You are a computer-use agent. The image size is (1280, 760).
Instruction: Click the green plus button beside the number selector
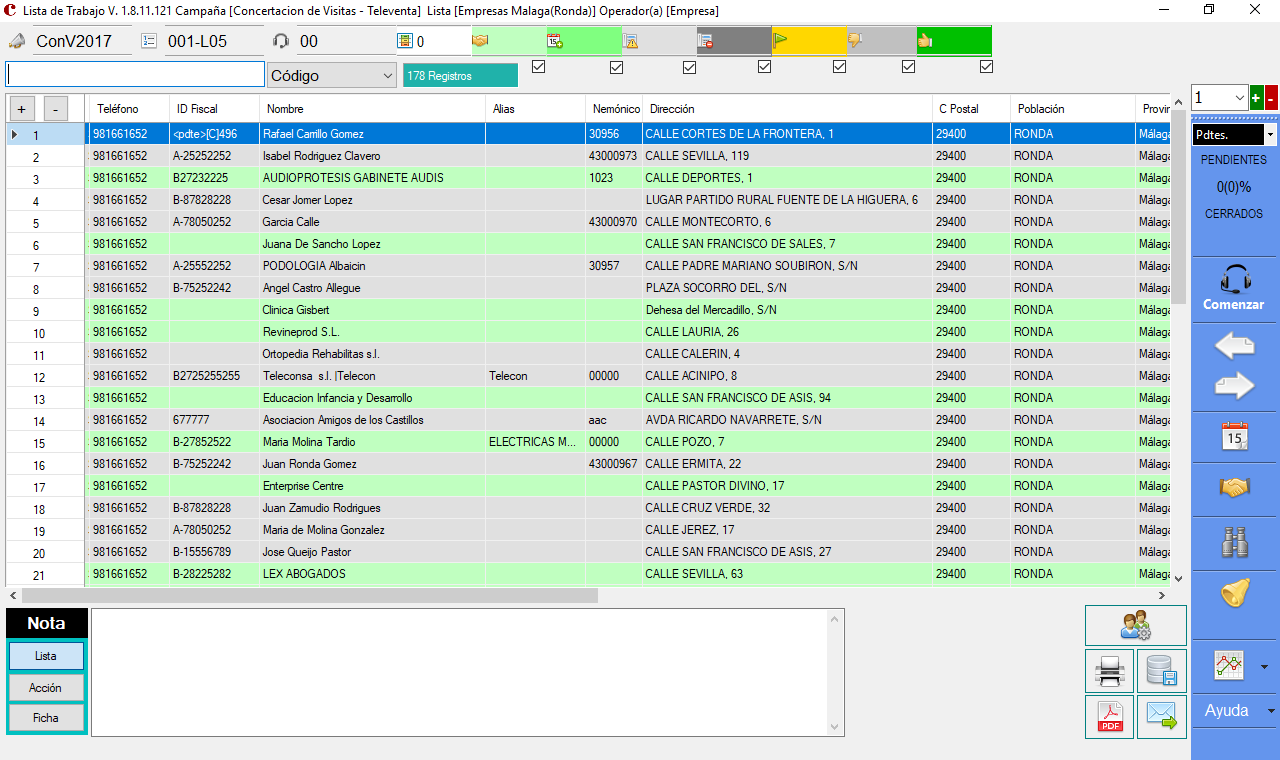[x=1256, y=98]
